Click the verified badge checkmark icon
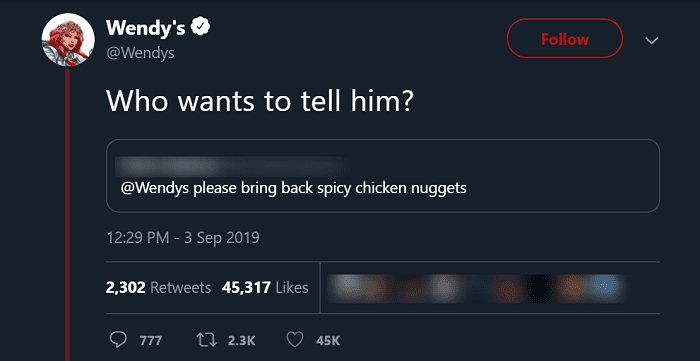700x361 pixels. (200, 27)
